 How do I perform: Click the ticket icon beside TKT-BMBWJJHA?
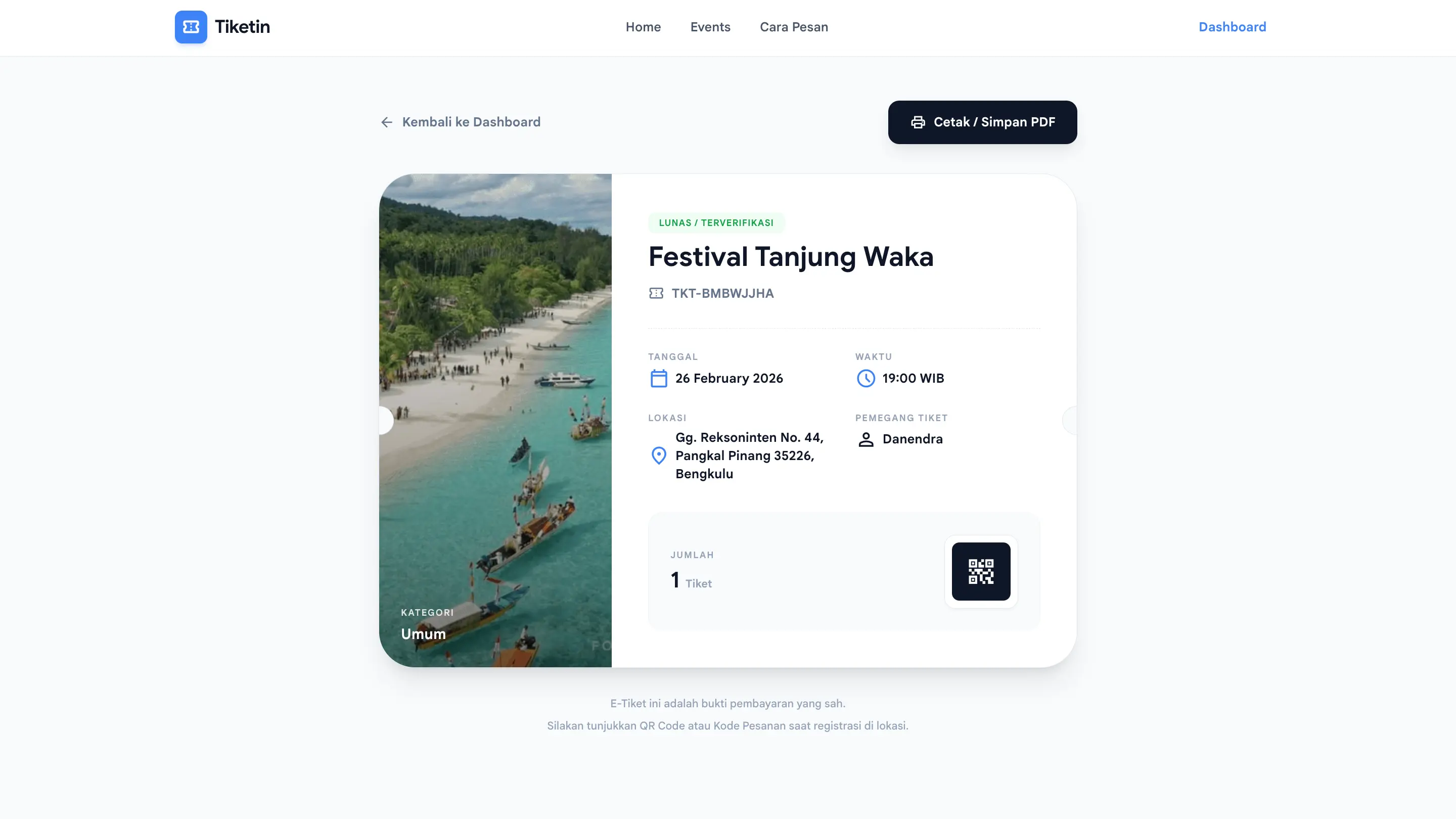coord(656,293)
